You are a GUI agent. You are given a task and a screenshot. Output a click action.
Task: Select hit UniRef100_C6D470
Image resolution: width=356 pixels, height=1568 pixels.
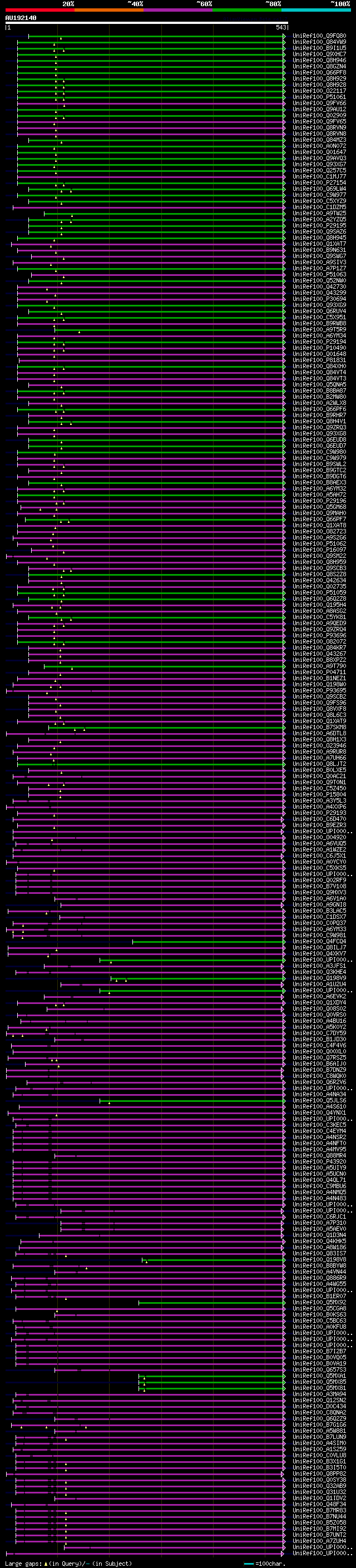tap(319, 819)
